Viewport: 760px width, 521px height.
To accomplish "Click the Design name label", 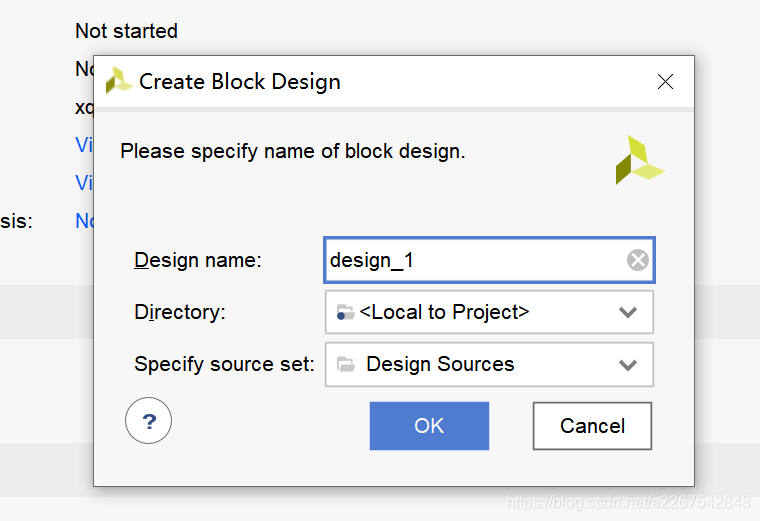I will point(197,260).
